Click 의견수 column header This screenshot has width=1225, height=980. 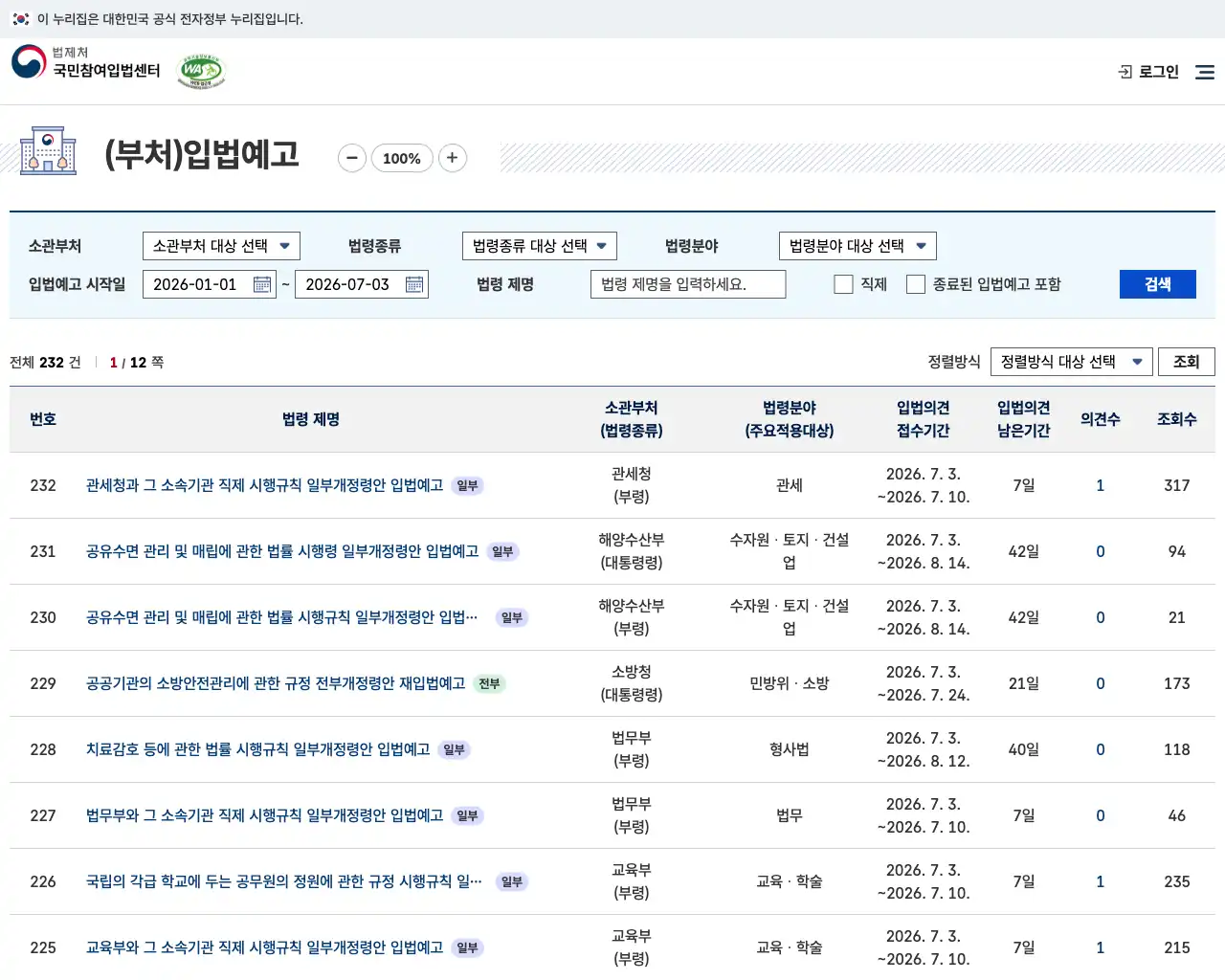point(1101,419)
